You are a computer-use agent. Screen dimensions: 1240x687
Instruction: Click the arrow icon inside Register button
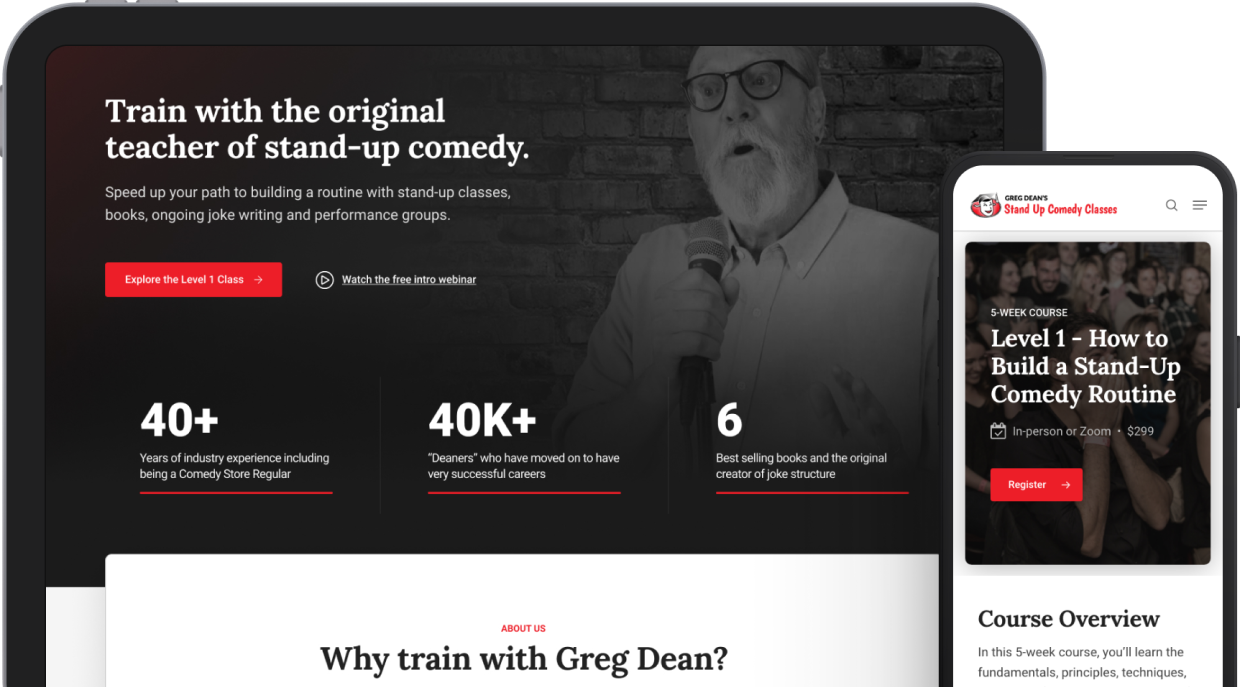click(1065, 485)
